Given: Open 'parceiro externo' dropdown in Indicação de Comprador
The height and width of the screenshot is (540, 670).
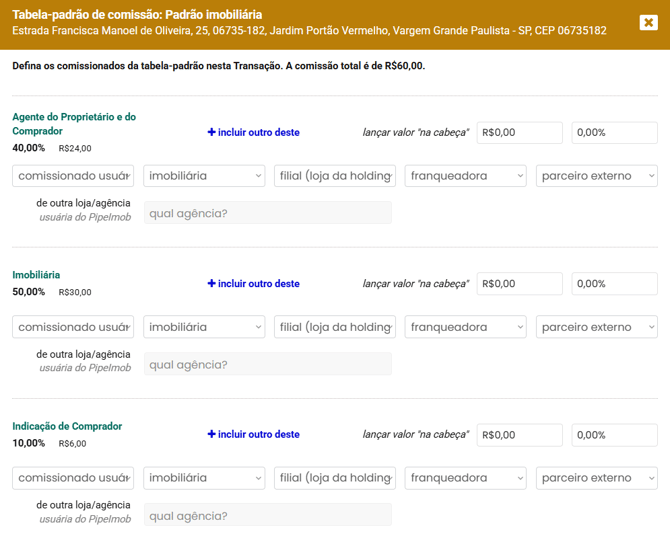Looking at the screenshot, I should (597, 478).
